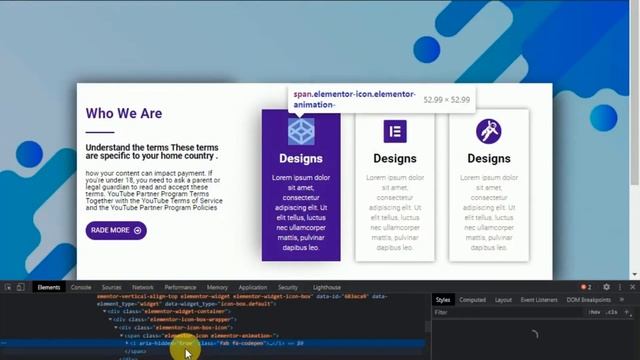
Task: Open the Sources tab
Action: point(111,287)
